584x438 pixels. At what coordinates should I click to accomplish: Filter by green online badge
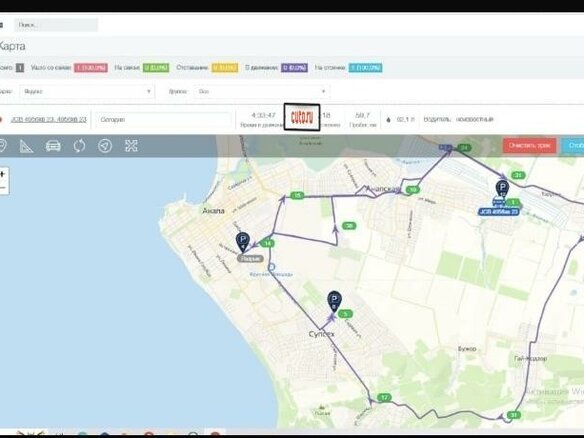[156, 68]
